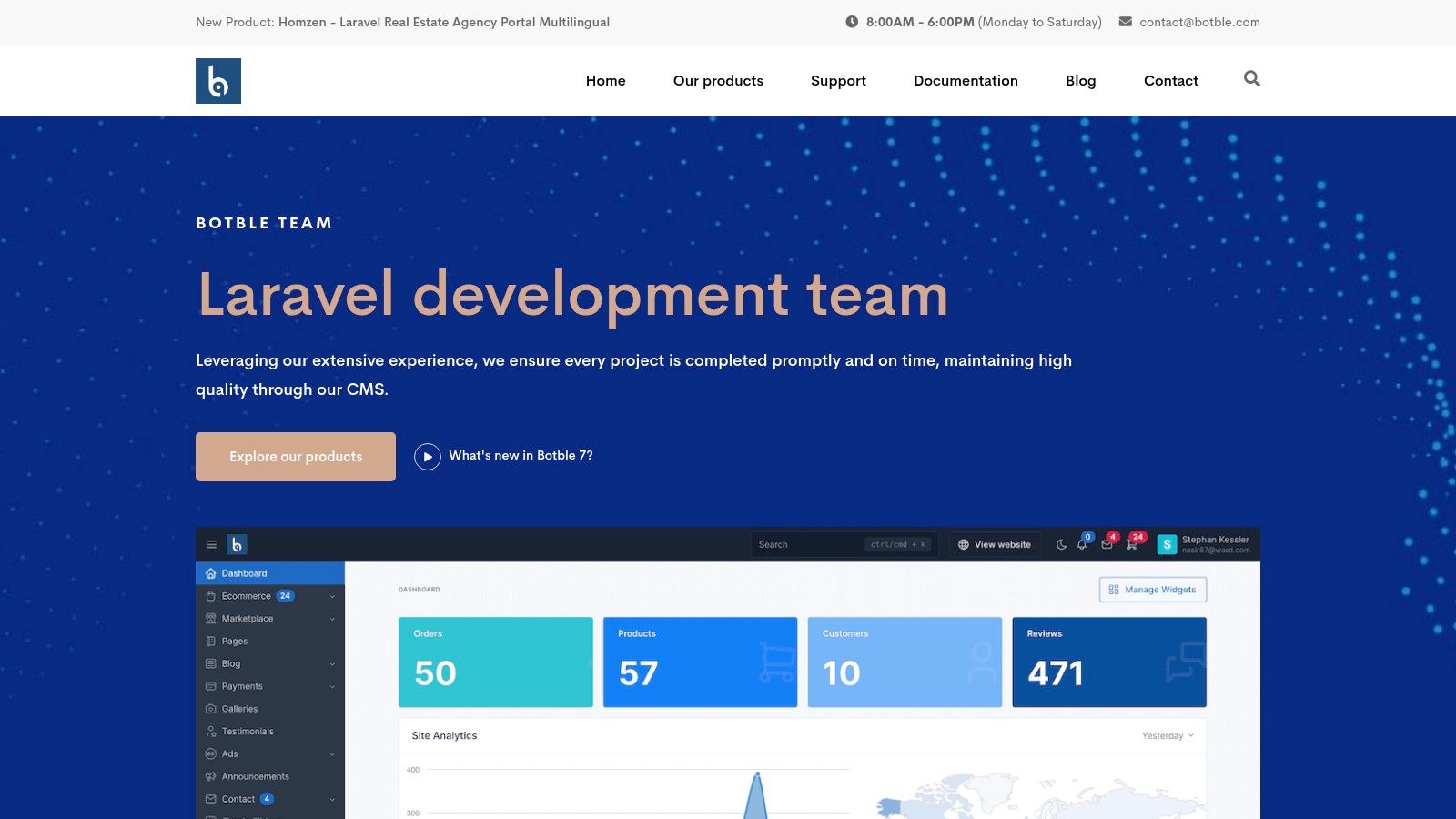Screen dimensions: 1456x819
Task: Select the Dashboard home icon in the sidebar
Action: (x=211, y=573)
